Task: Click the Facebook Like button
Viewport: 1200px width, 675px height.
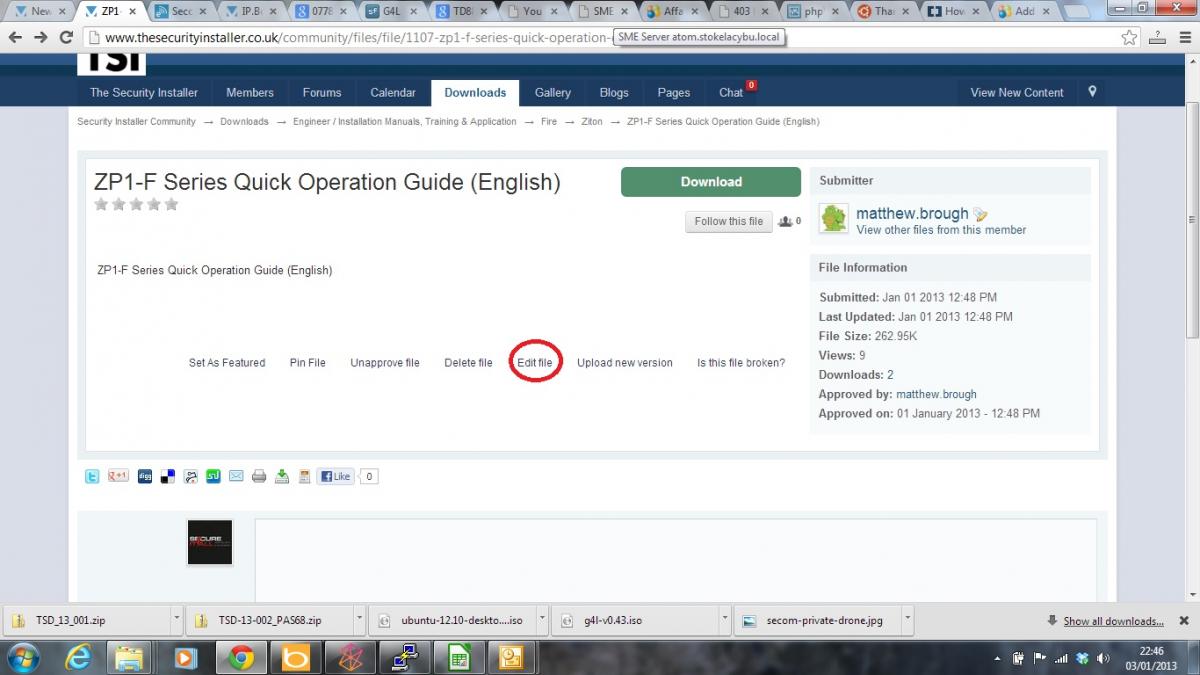Action: click(x=335, y=477)
